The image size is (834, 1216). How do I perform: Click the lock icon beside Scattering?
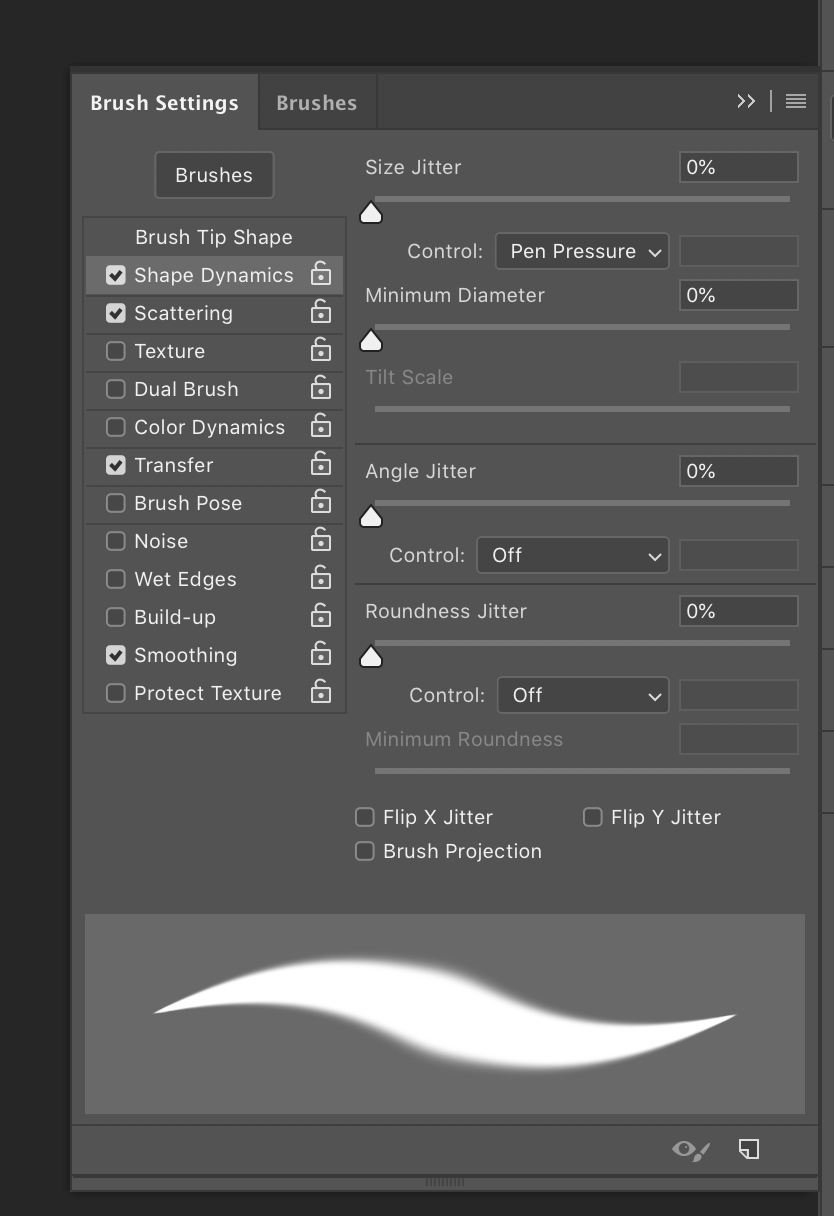pyautogui.click(x=320, y=311)
